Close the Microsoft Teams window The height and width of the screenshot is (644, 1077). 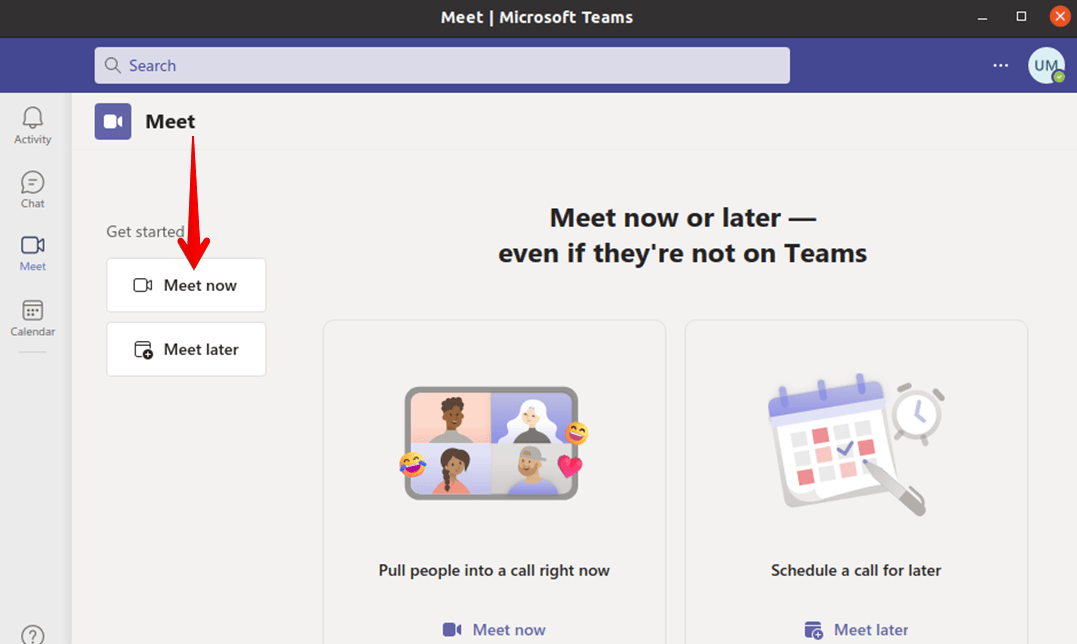[1060, 16]
